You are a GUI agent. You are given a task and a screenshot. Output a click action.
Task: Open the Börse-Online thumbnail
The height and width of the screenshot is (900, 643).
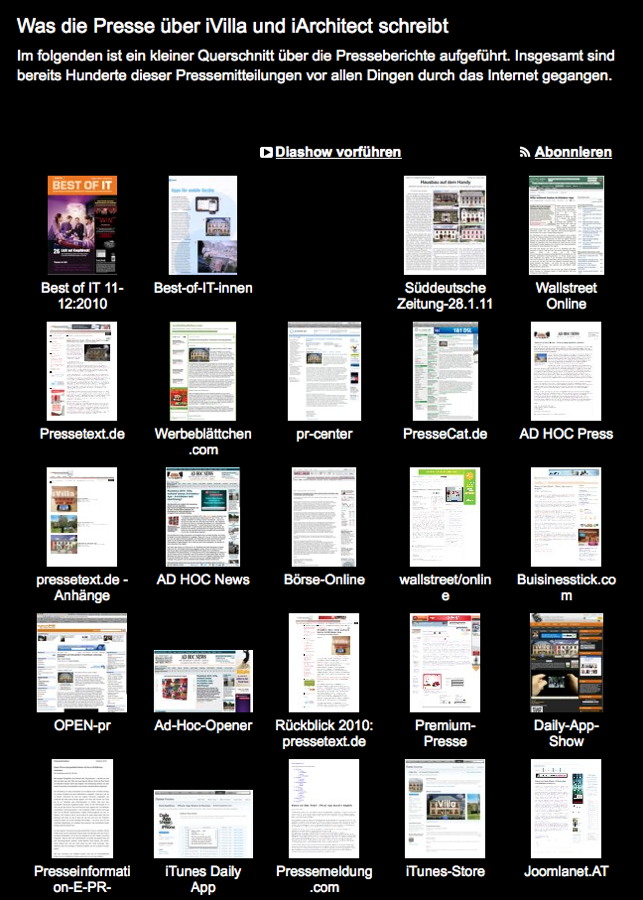(324, 517)
